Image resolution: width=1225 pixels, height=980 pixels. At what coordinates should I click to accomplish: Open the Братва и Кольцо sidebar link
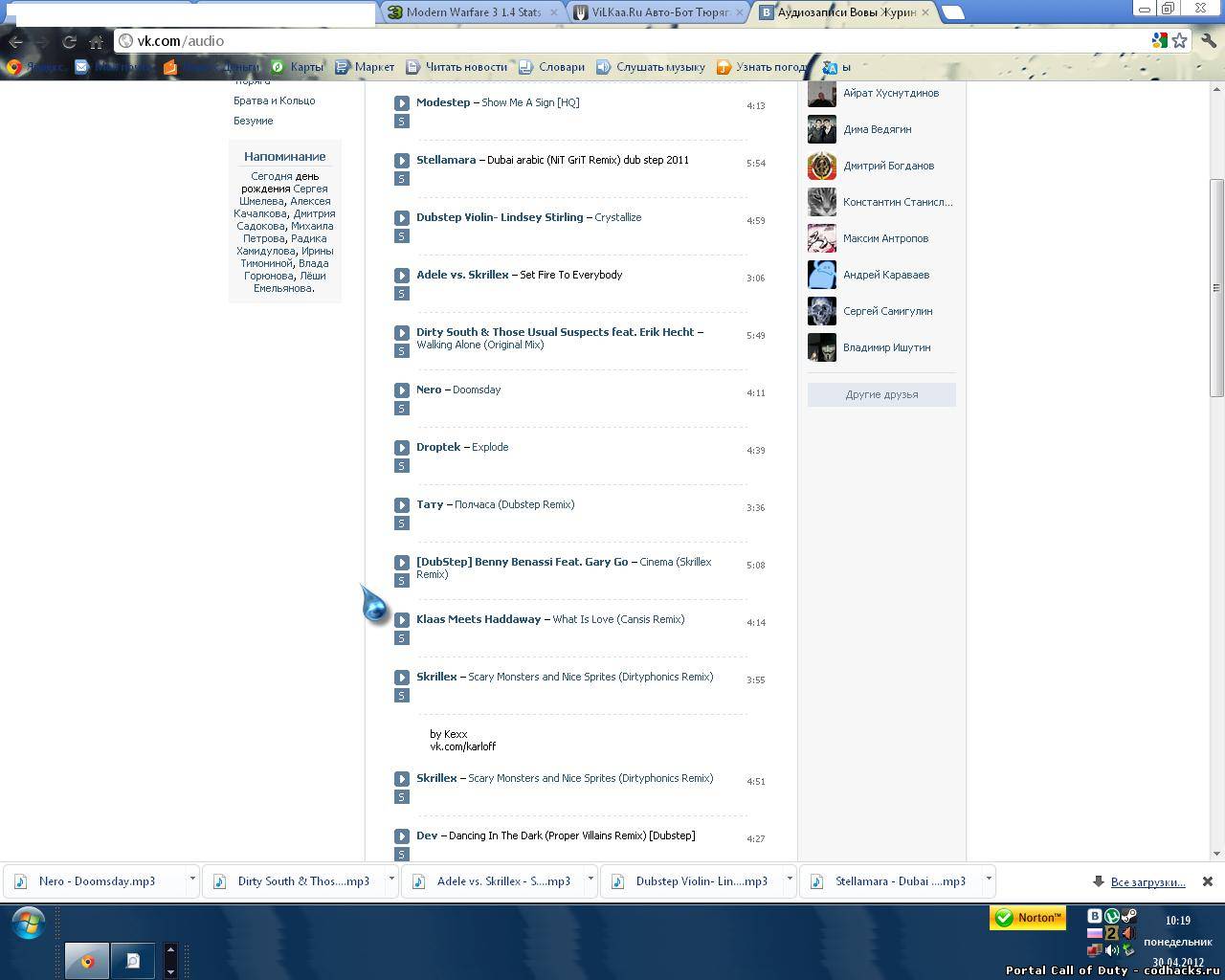274,100
